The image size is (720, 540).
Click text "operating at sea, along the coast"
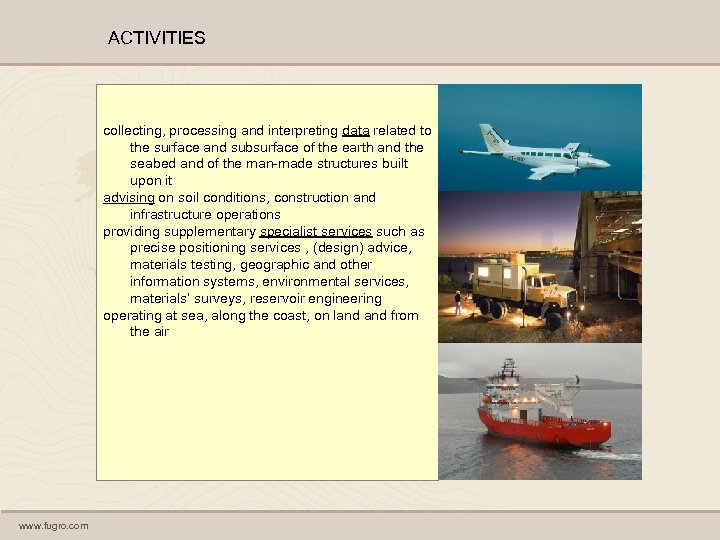[x=205, y=316]
